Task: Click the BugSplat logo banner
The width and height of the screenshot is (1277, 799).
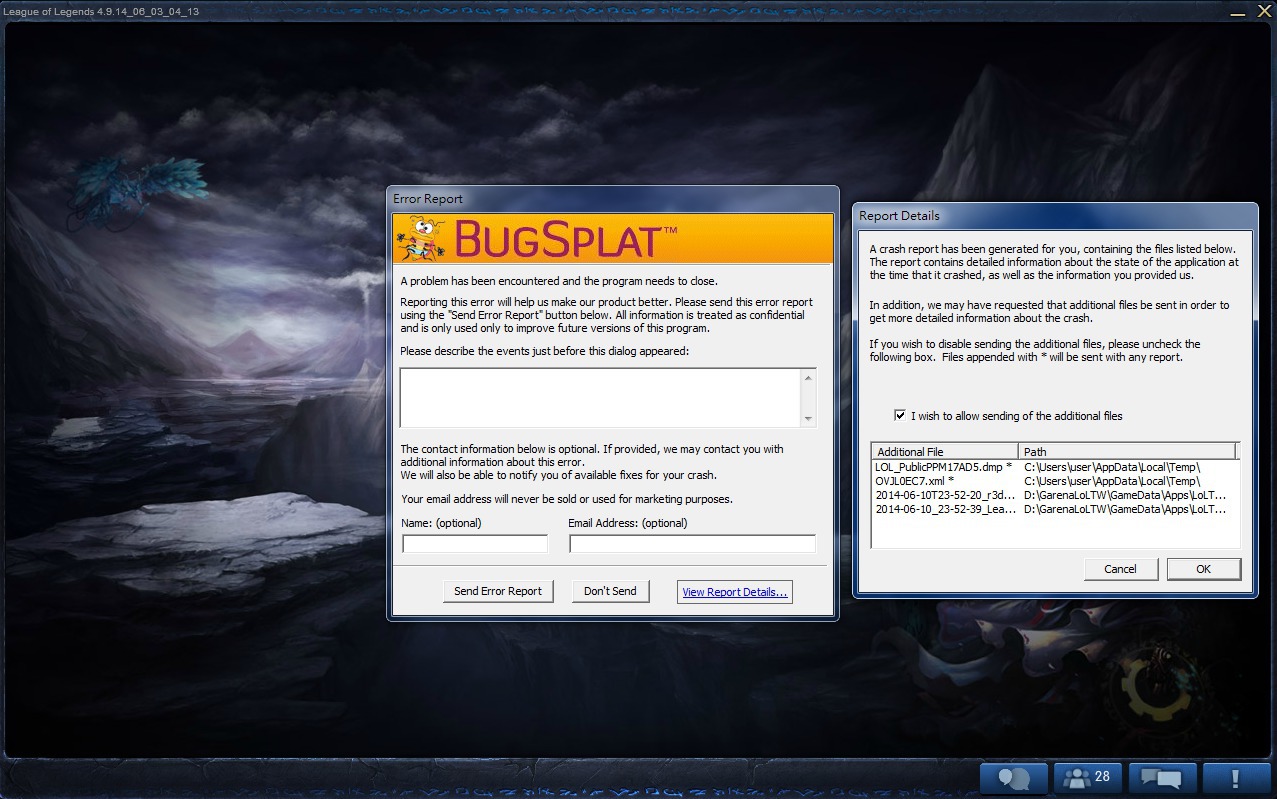Action: tap(612, 239)
